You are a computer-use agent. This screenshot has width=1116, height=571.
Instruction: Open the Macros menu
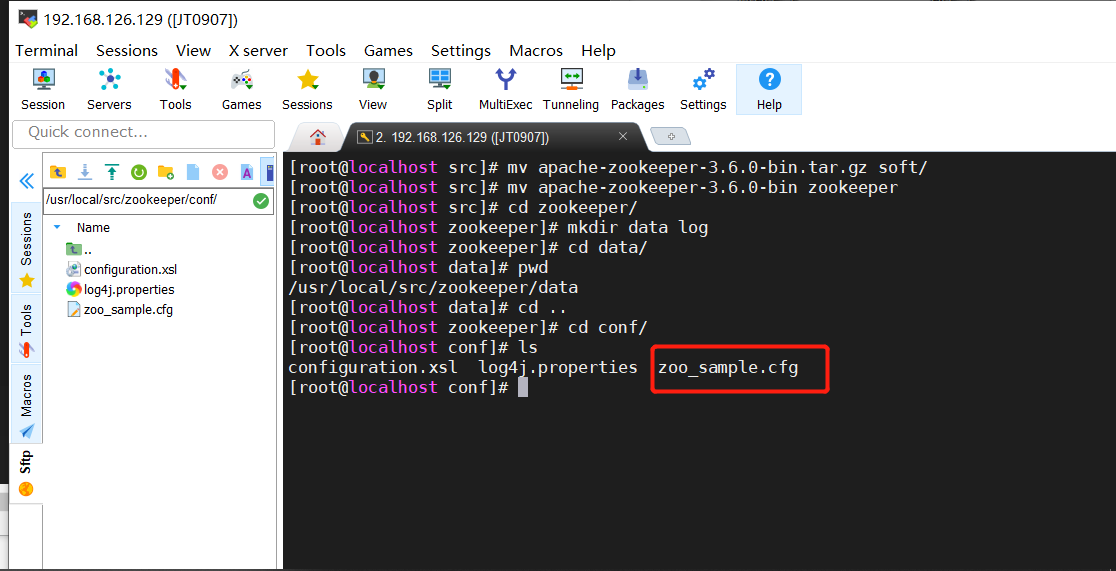pos(536,51)
